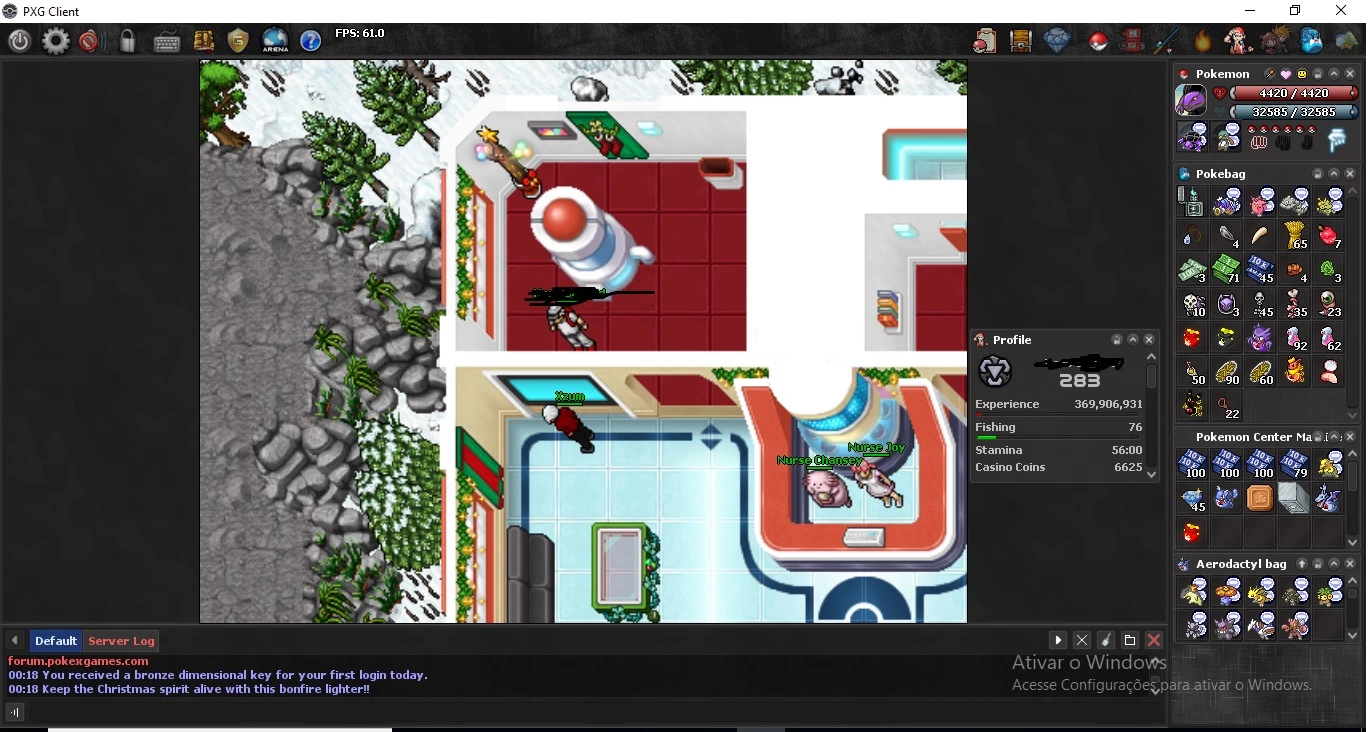Viewport: 1372px width, 732px height.
Task: Select the skull item with count 10
Action: 1193,304
